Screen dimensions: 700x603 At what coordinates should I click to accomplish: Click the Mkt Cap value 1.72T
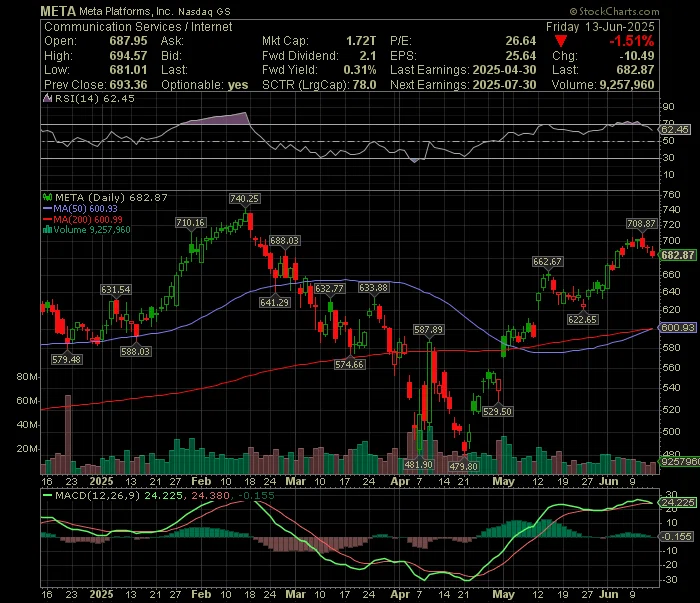361,41
